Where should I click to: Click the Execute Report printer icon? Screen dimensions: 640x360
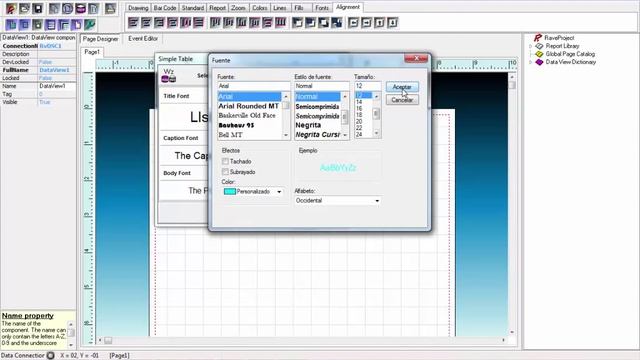[x=110, y=8]
